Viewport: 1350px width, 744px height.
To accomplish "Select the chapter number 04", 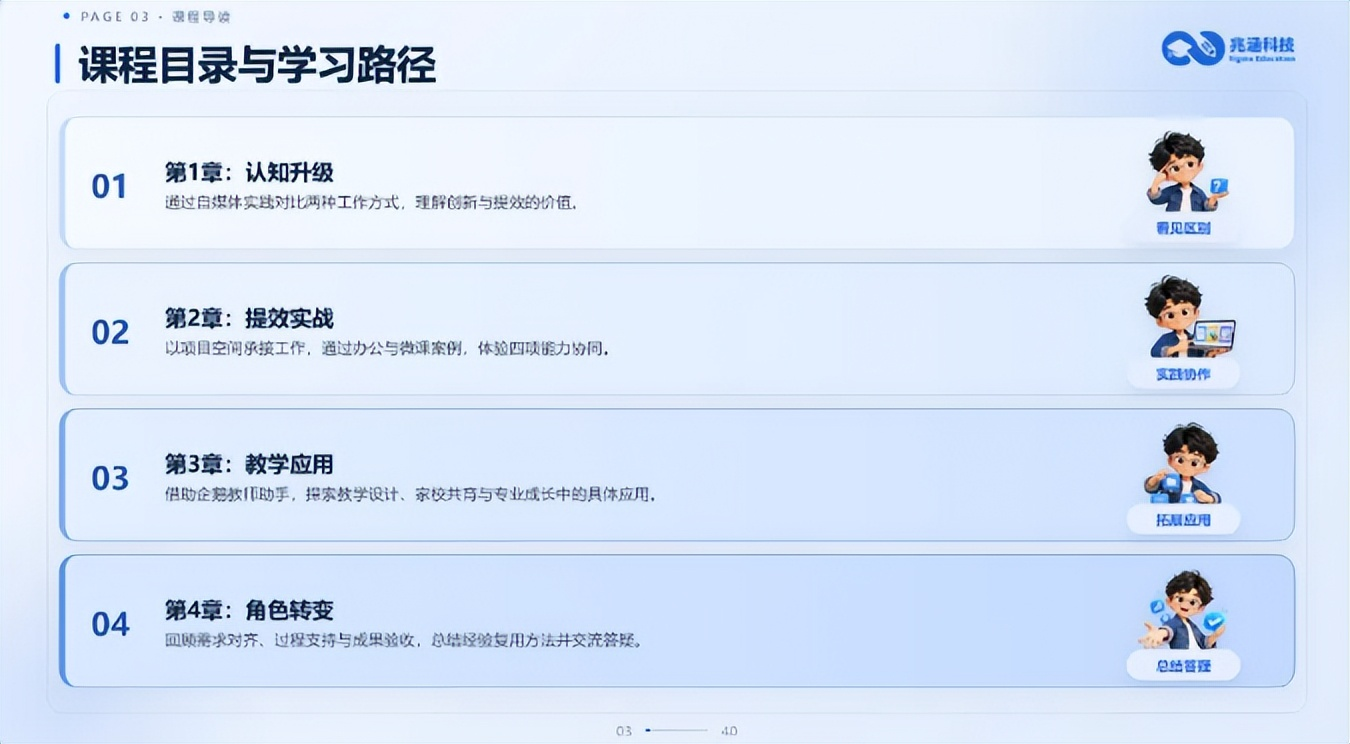I will [110, 625].
